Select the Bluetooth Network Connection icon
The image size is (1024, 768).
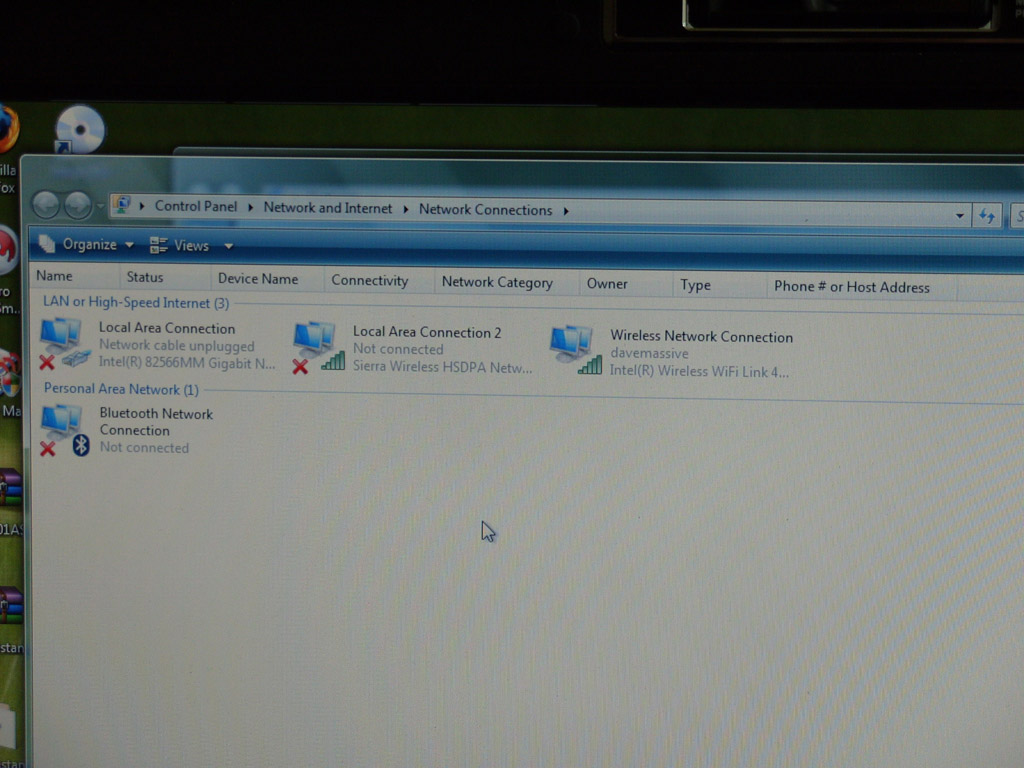pyautogui.click(x=64, y=430)
